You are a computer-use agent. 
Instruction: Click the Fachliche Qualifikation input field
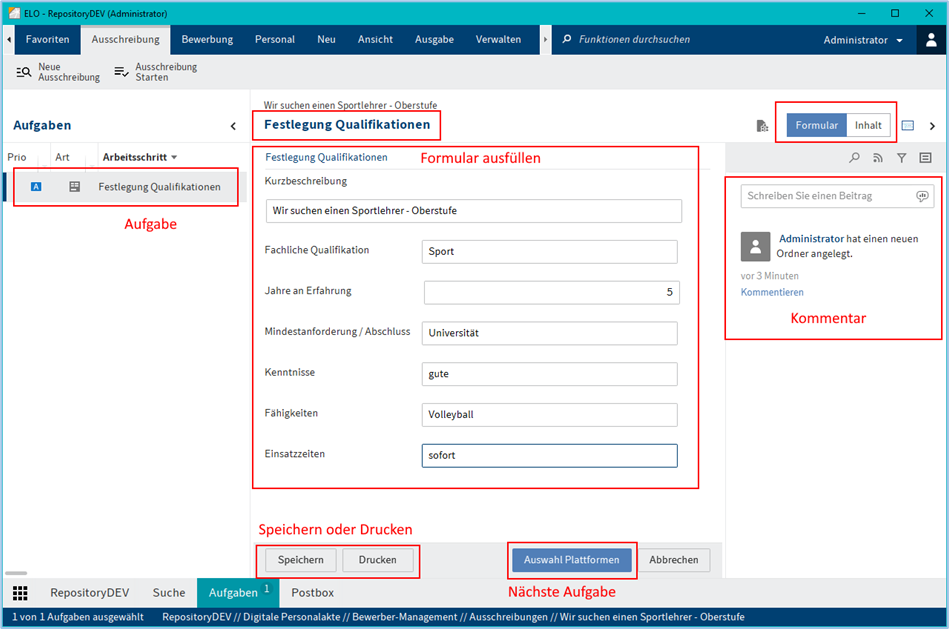click(x=549, y=252)
